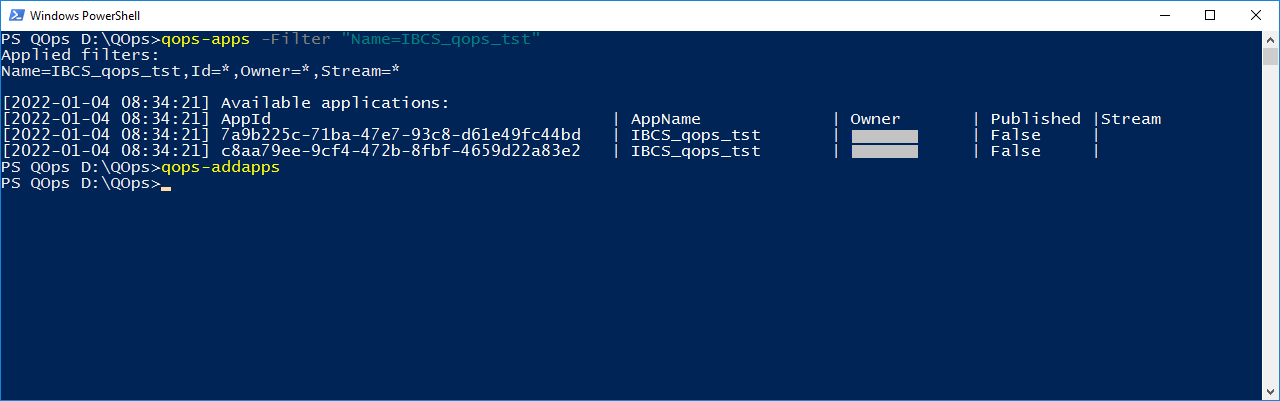Close the Windows PowerShell window

pyautogui.click(x=1256, y=16)
